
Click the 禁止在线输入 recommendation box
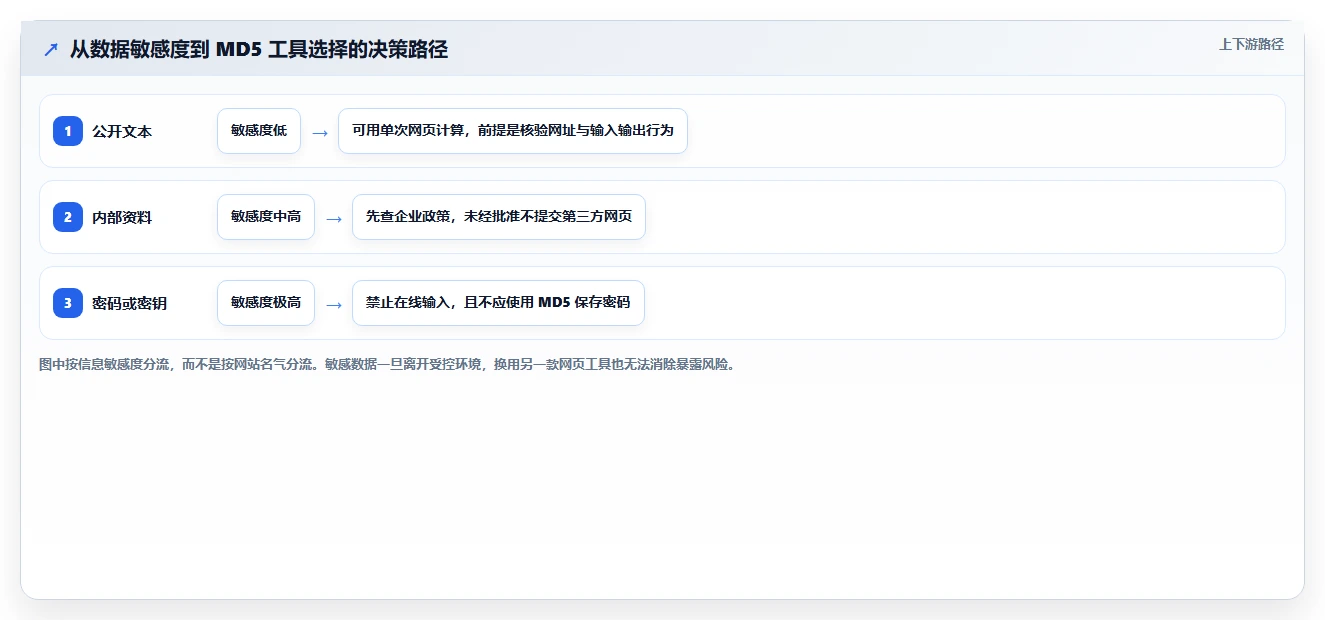click(x=498, y=303)
